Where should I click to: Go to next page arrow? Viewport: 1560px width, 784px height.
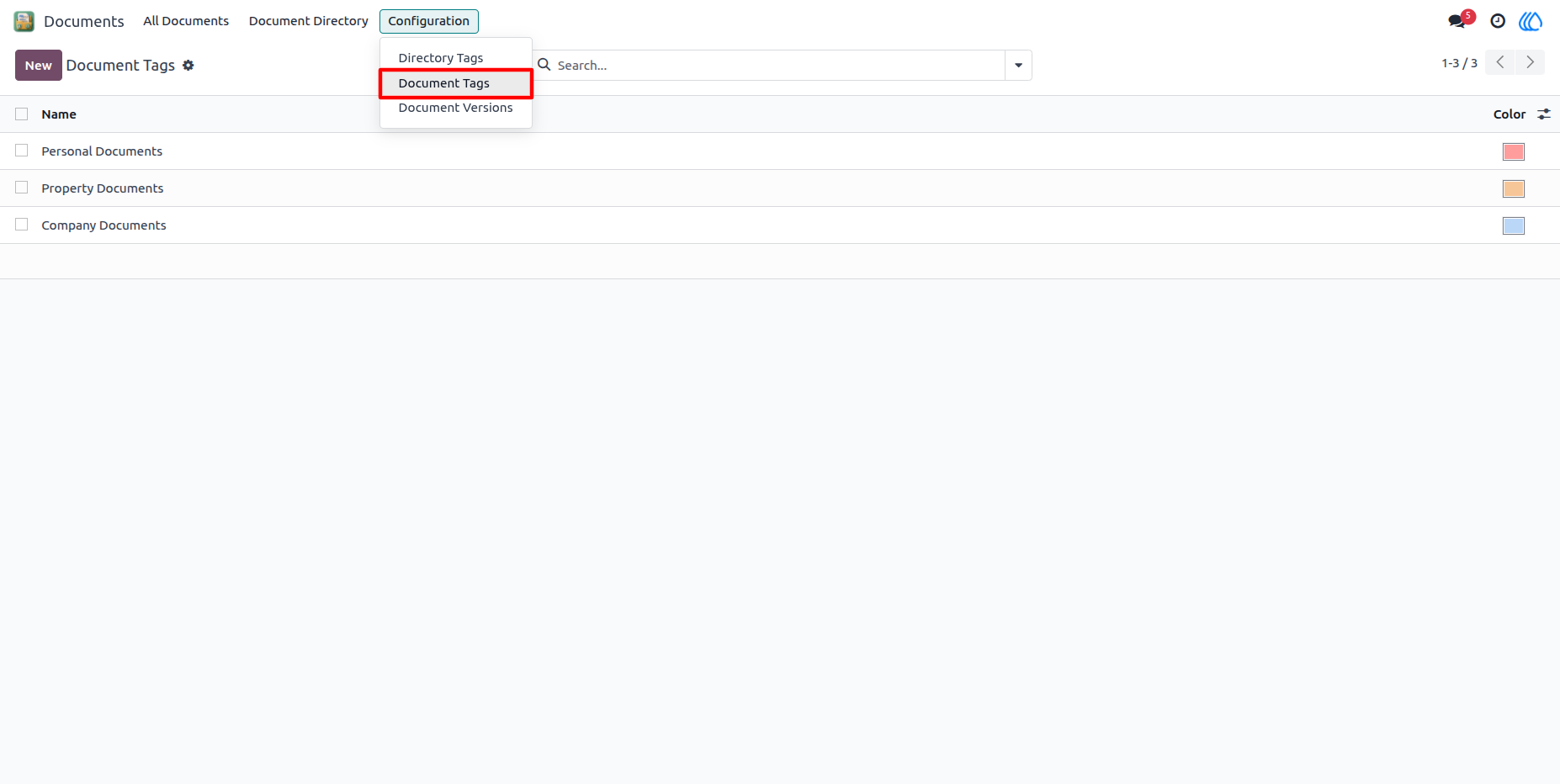coord(1531,62)
